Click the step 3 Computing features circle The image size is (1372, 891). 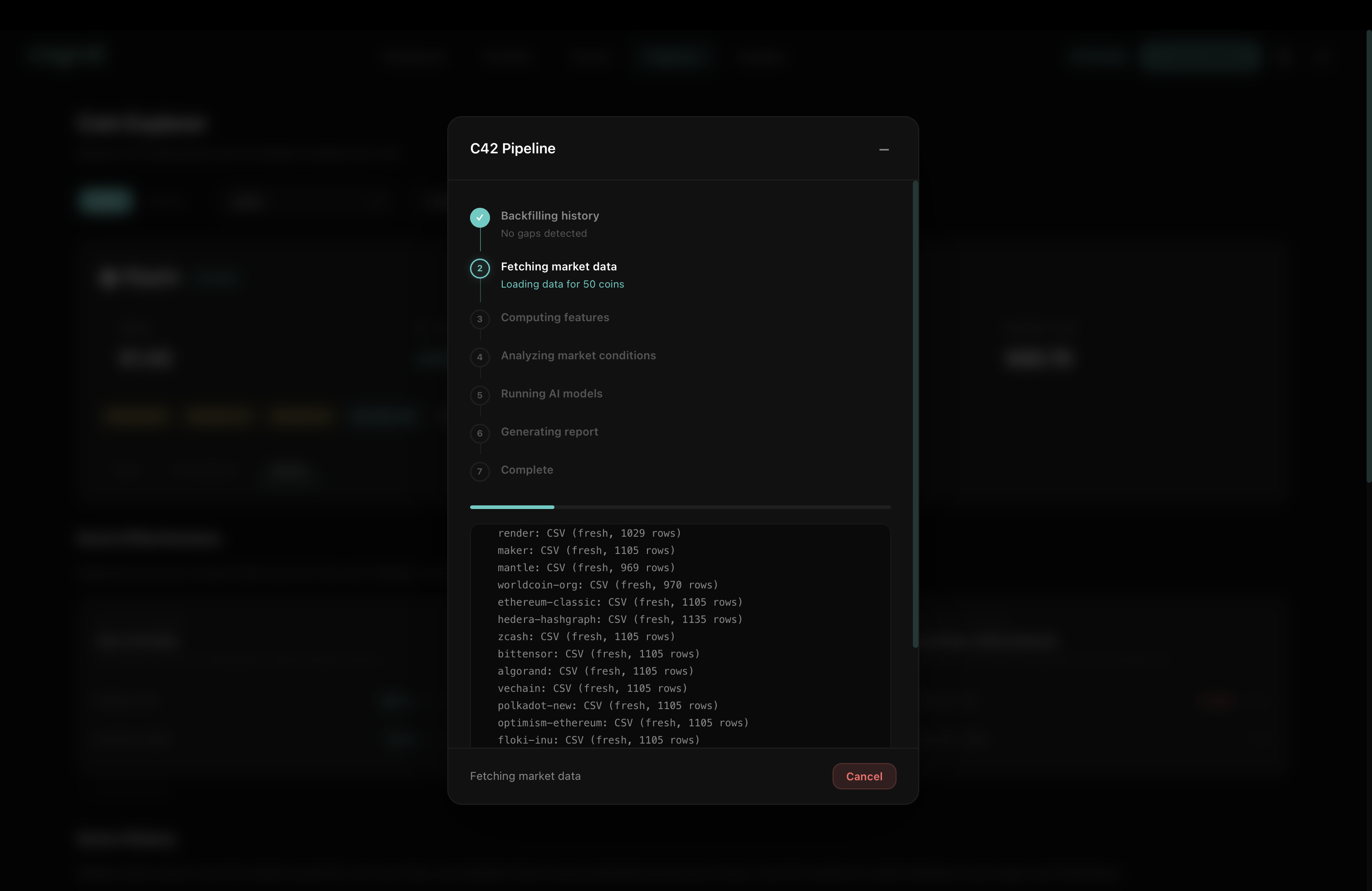[x=480, y=319]
